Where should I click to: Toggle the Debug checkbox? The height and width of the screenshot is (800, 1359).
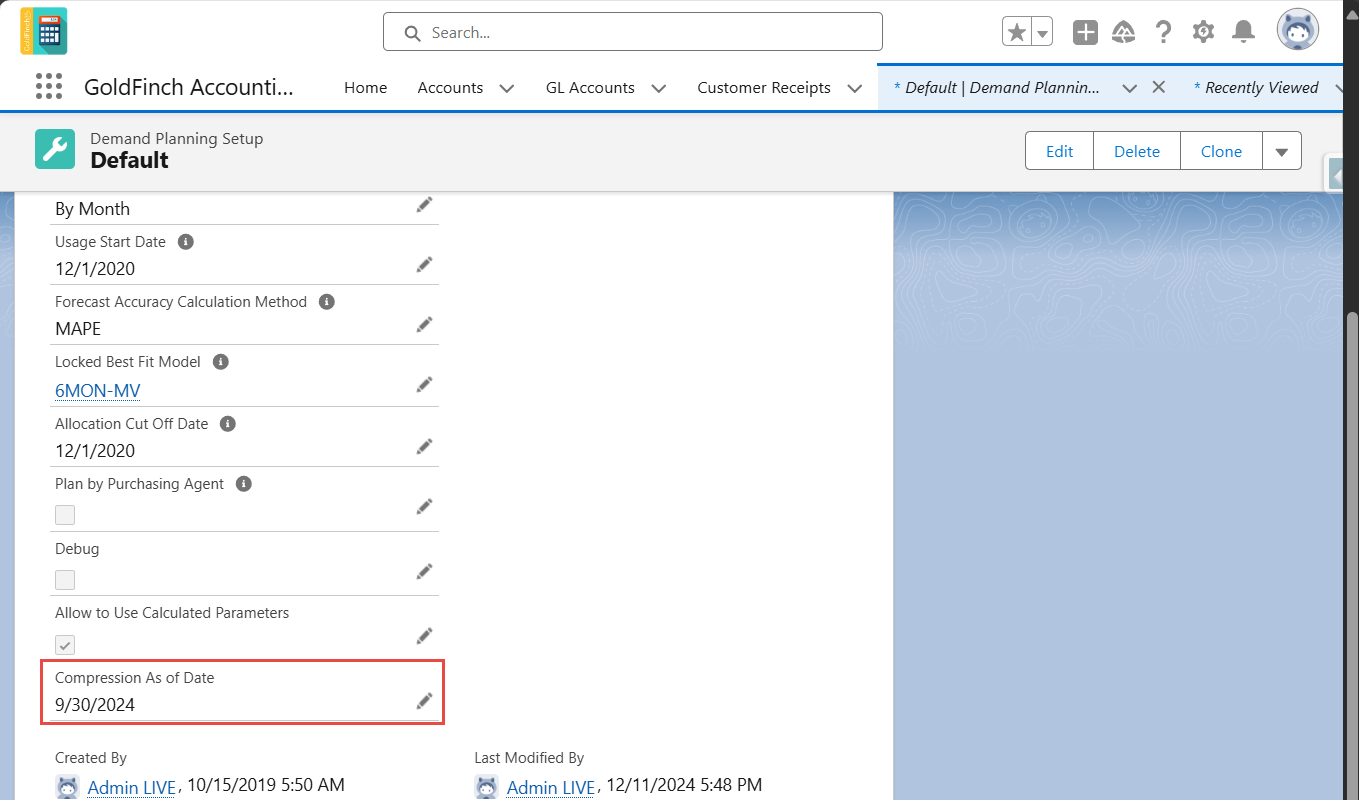point(65,579)
